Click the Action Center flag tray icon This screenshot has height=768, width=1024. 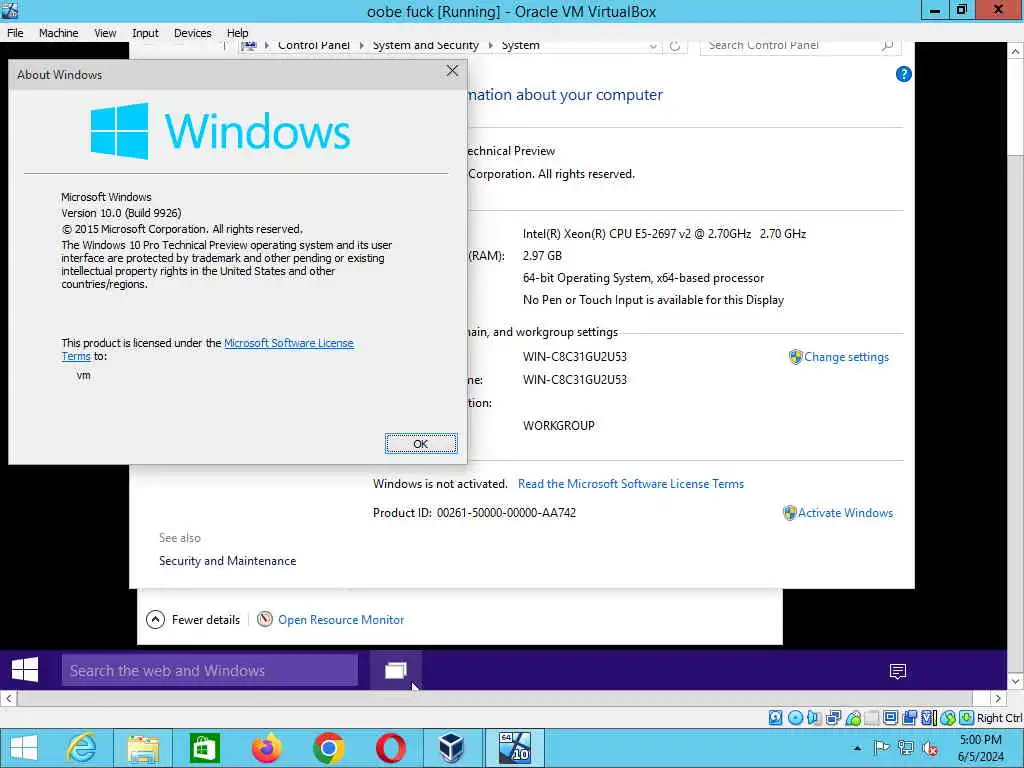coord(881,748)
